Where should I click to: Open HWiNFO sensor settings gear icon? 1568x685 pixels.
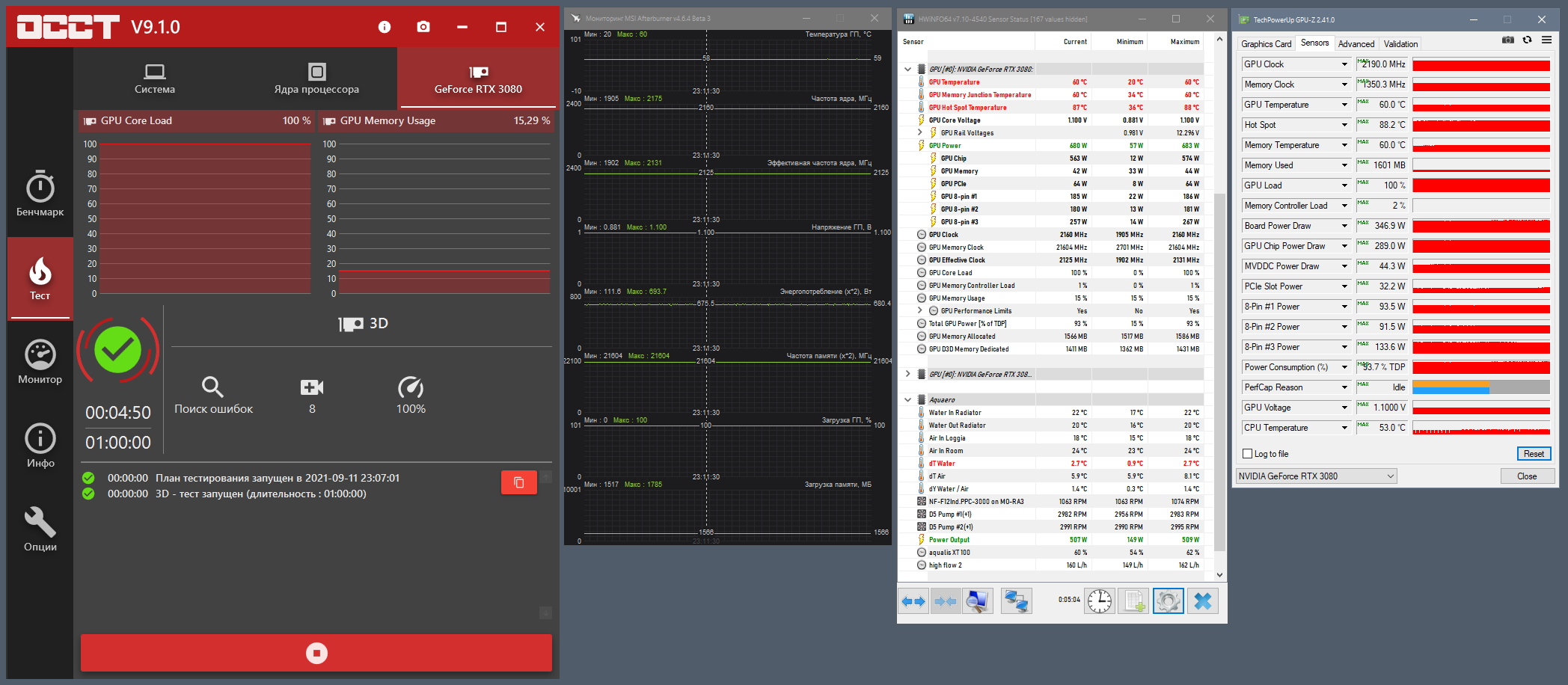tap(1168, 601)
